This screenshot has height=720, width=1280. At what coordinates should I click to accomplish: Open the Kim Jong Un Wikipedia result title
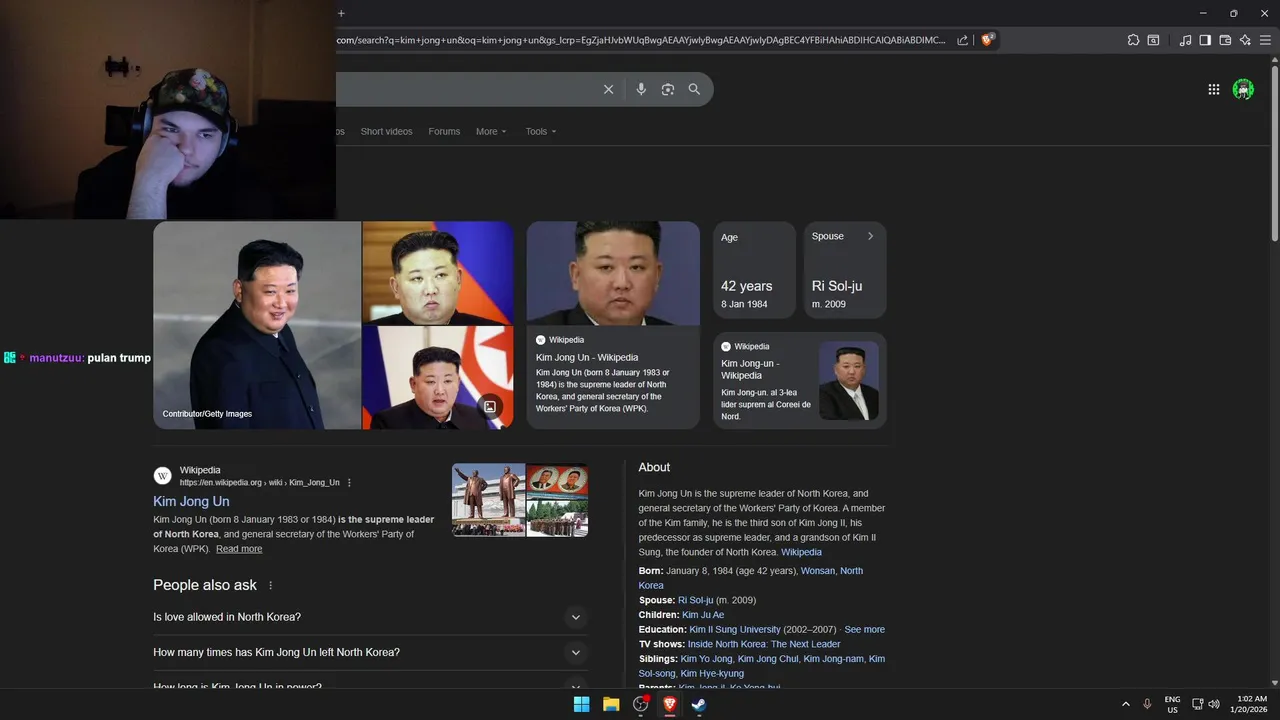tap(191, 502)
